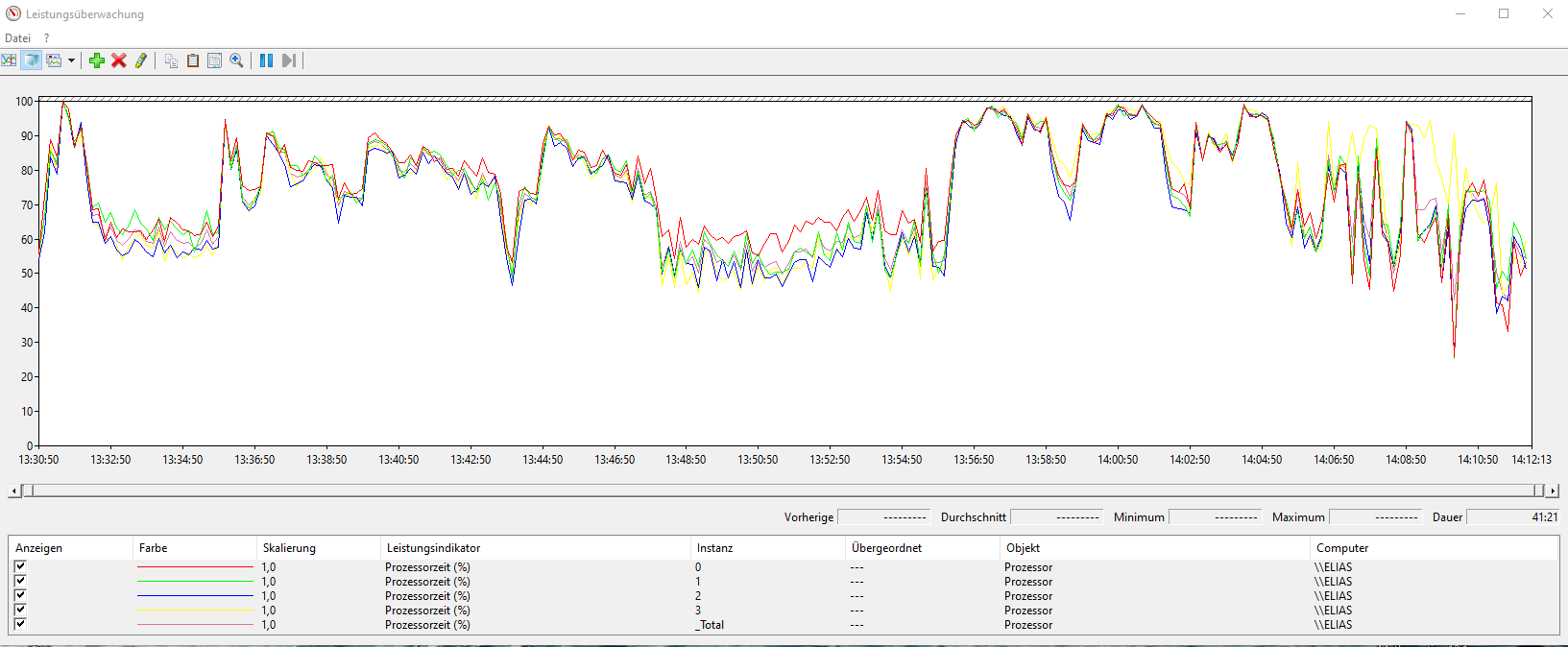Viewport: 1568px width, 647px height.
Task: Click the right arrow of the time scrollbar
Action: tap(1553, 491)
